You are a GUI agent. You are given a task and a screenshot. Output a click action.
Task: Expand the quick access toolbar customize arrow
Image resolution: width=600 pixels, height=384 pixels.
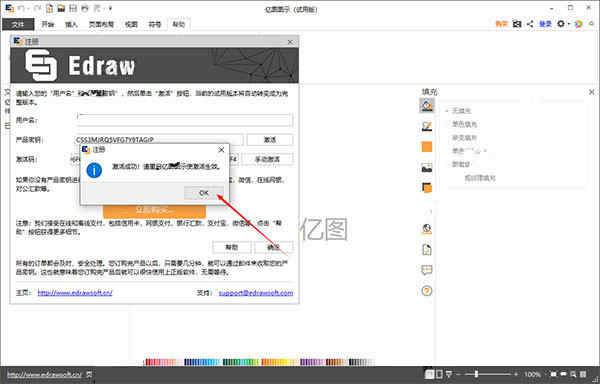click(x=110, y=8)
